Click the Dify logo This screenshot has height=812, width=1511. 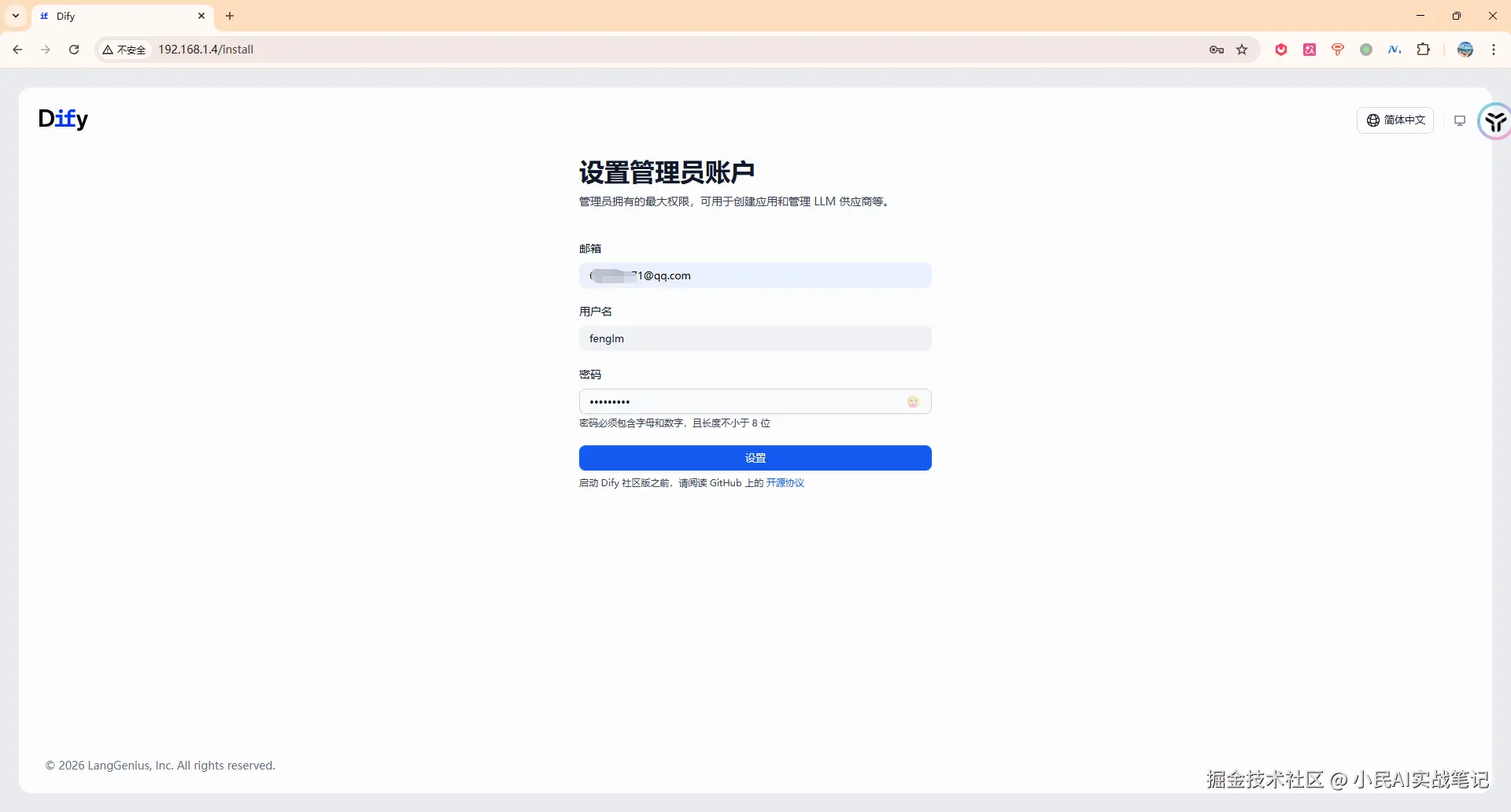(63, 119)
